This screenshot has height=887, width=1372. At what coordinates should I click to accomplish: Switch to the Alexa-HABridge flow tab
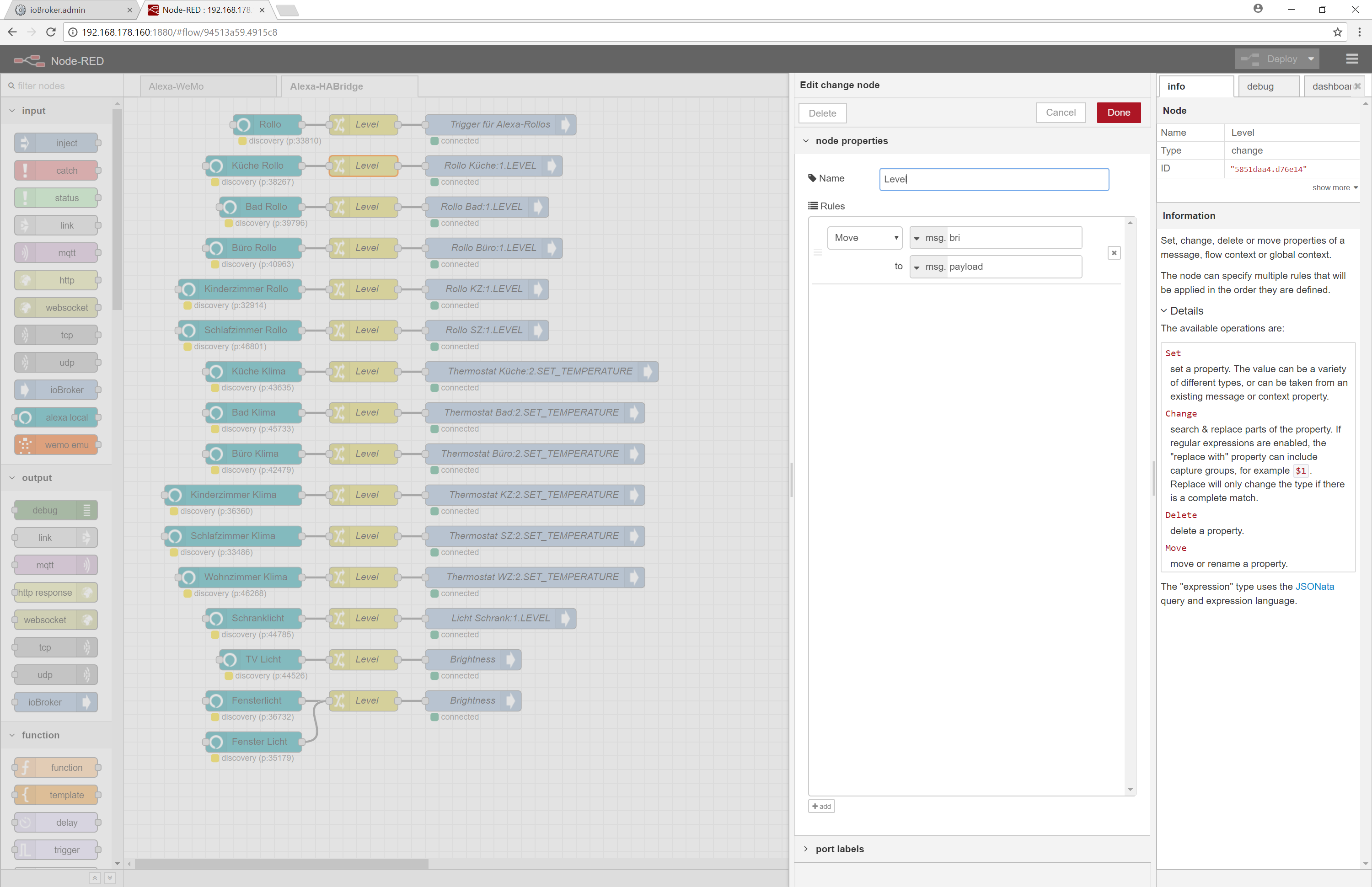pyautogui.click(x=349, y=86)
